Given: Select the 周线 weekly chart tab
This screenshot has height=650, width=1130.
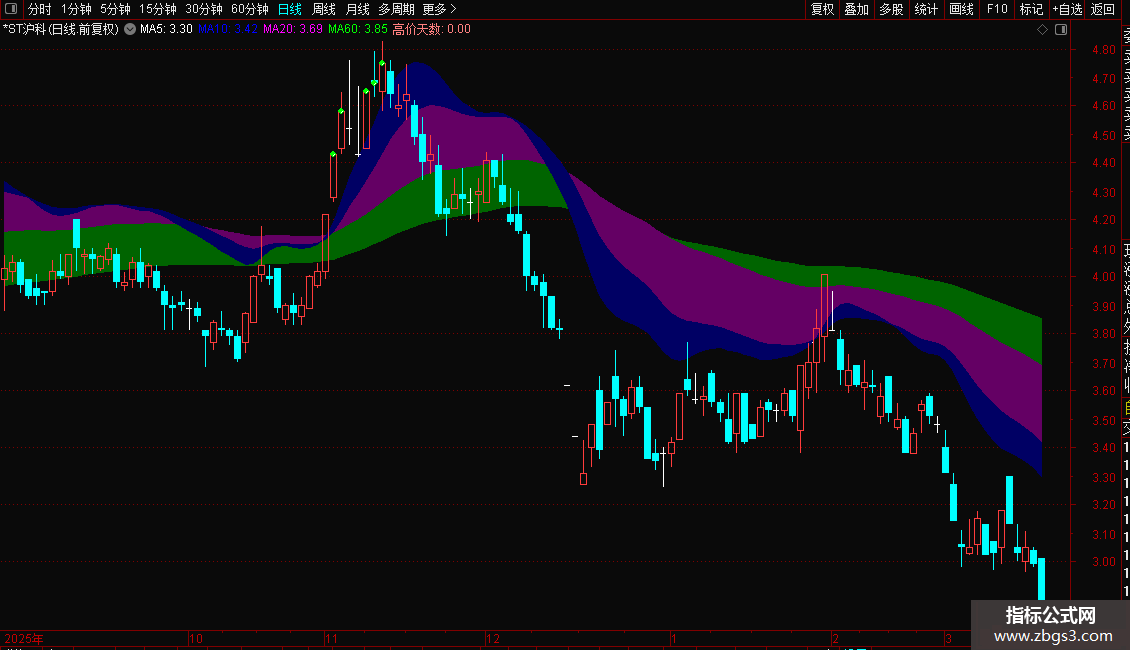Looking at the screenshot, I should pyautogui.click(x=324, y=9).
